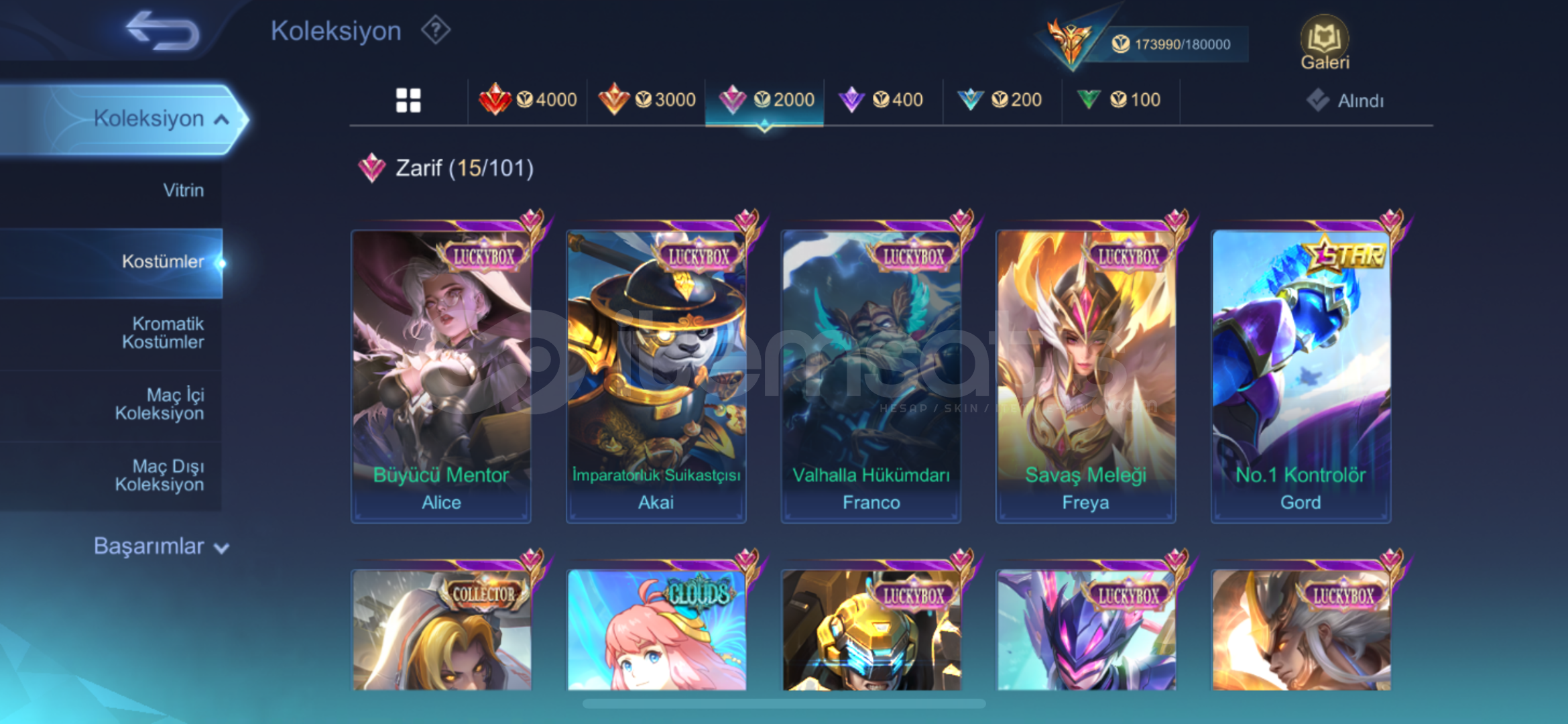Expand the Başarımlar sidebar section

(x=161, y=546)
